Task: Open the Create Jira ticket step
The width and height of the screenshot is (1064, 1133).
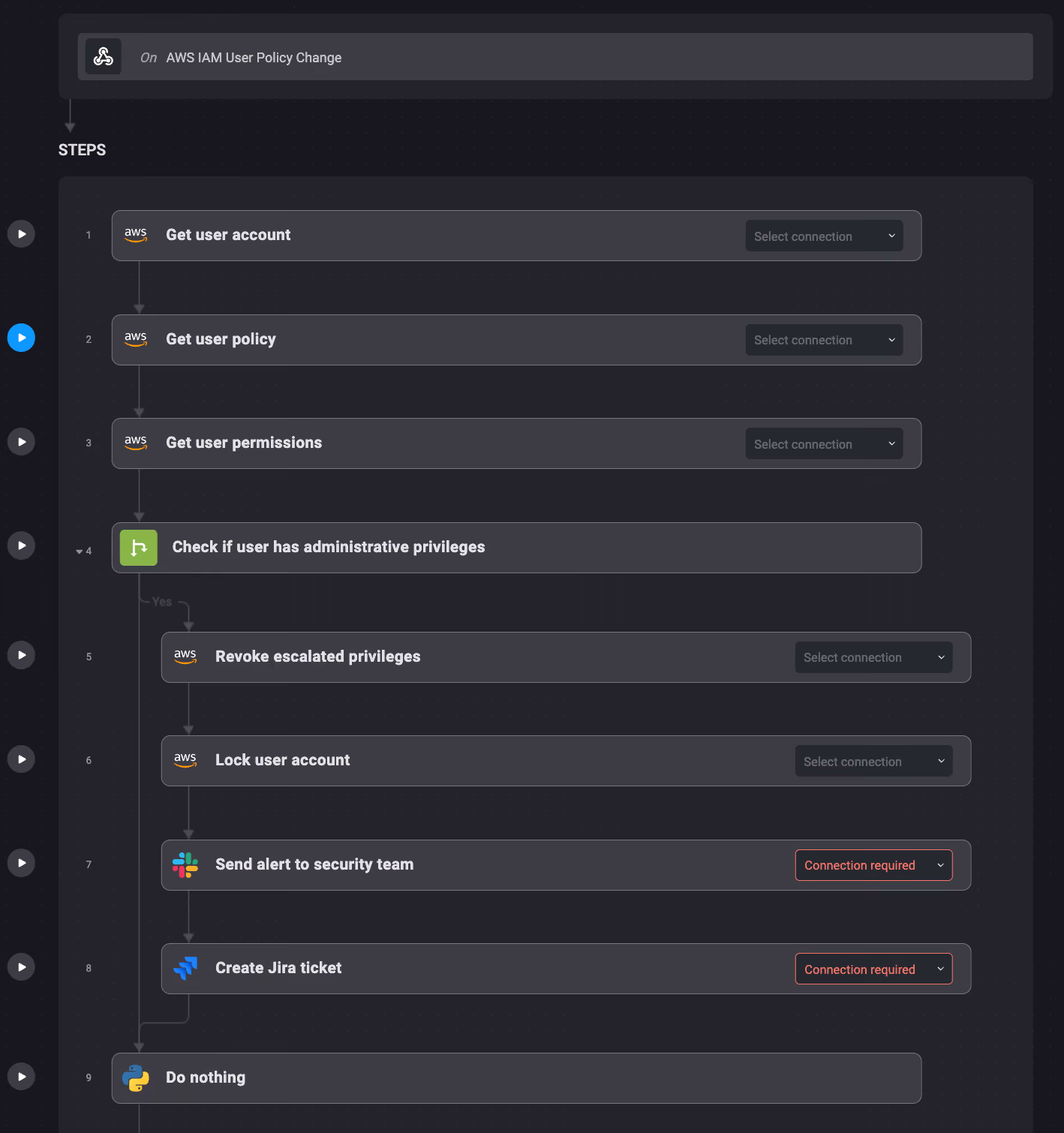Action: tap(566, 969)
